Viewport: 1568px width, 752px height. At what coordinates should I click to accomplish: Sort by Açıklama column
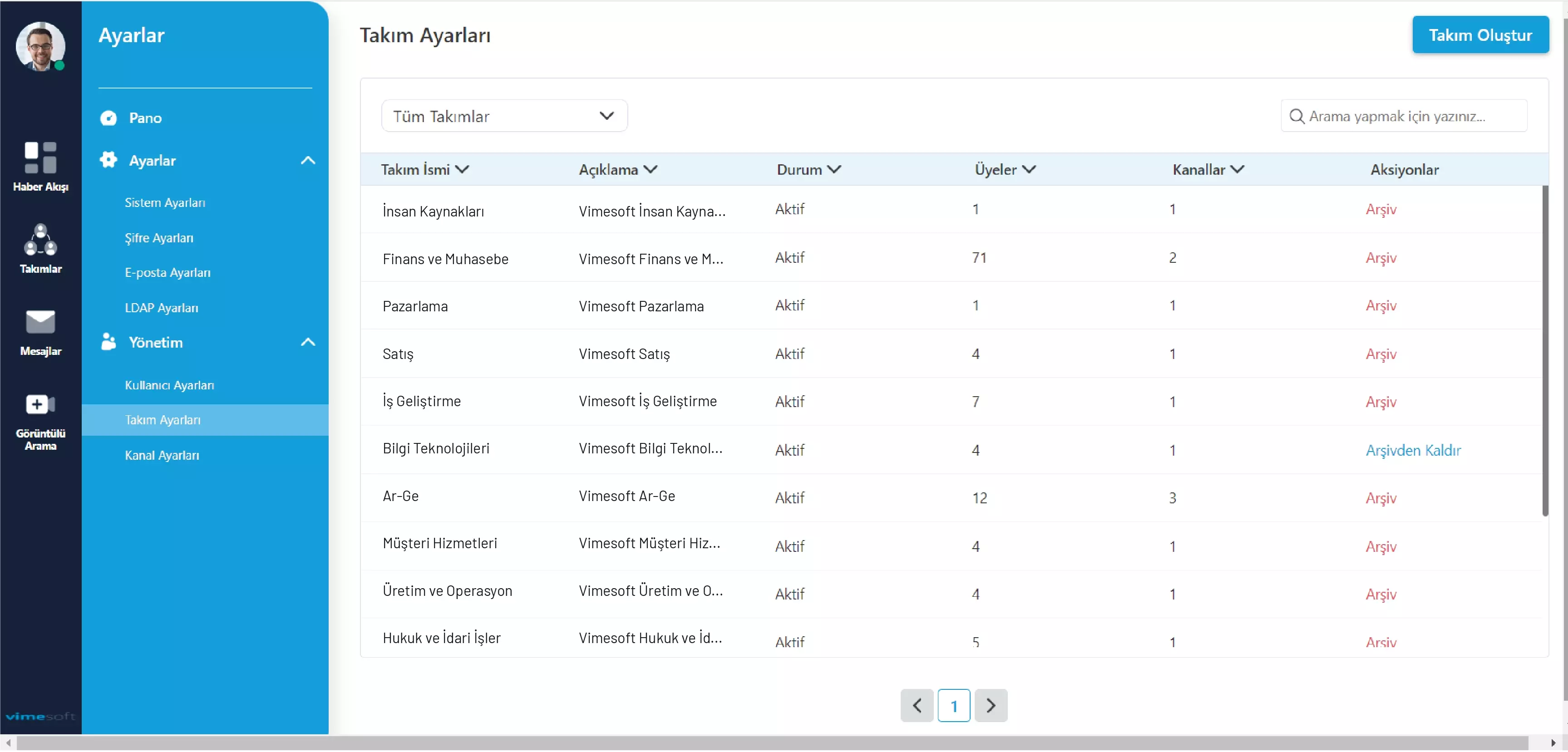pyautogui.click(x=618, y=170)
